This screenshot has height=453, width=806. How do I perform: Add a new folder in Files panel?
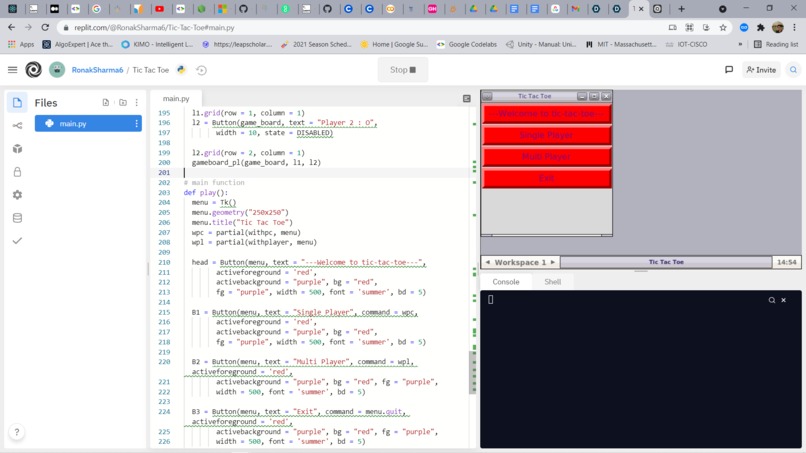click(x=123, y=102)
